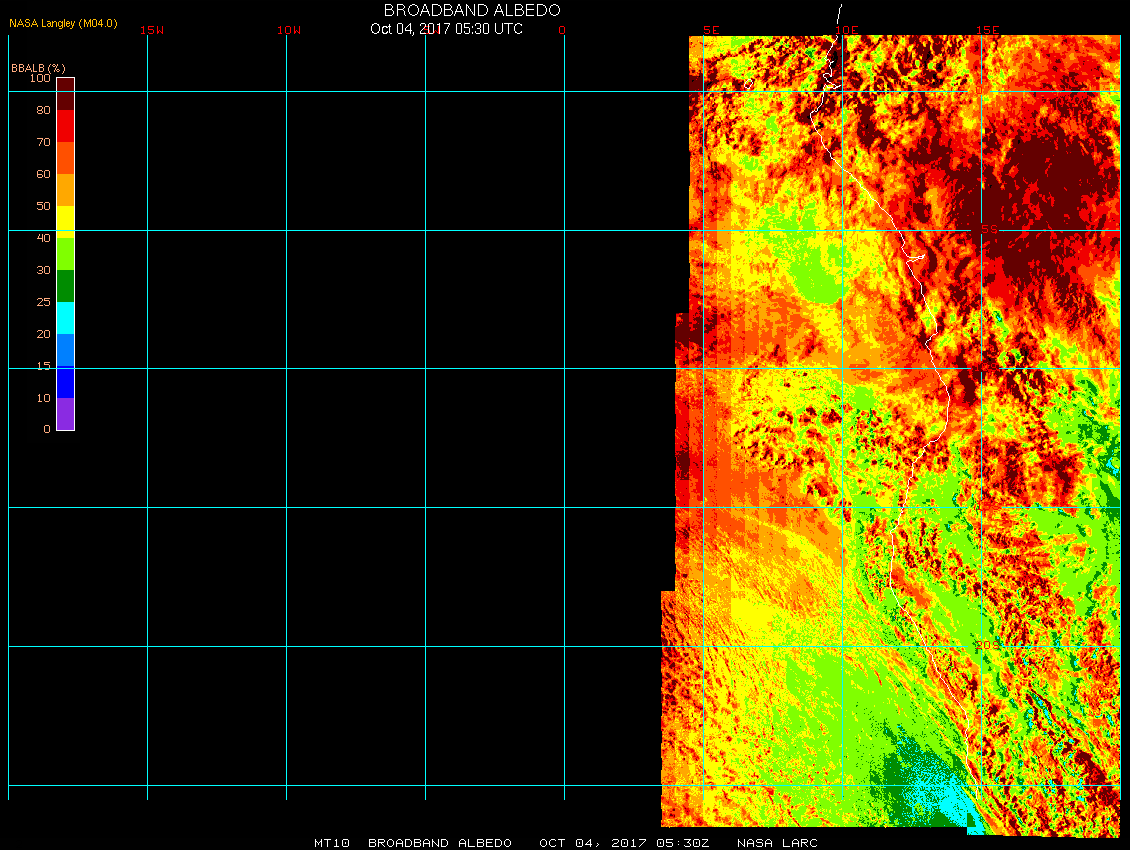Click legend value '15'
Image resolution: width=1130 pixels, height=850 pixels.
pyautogui.click(x=43, y=366)
